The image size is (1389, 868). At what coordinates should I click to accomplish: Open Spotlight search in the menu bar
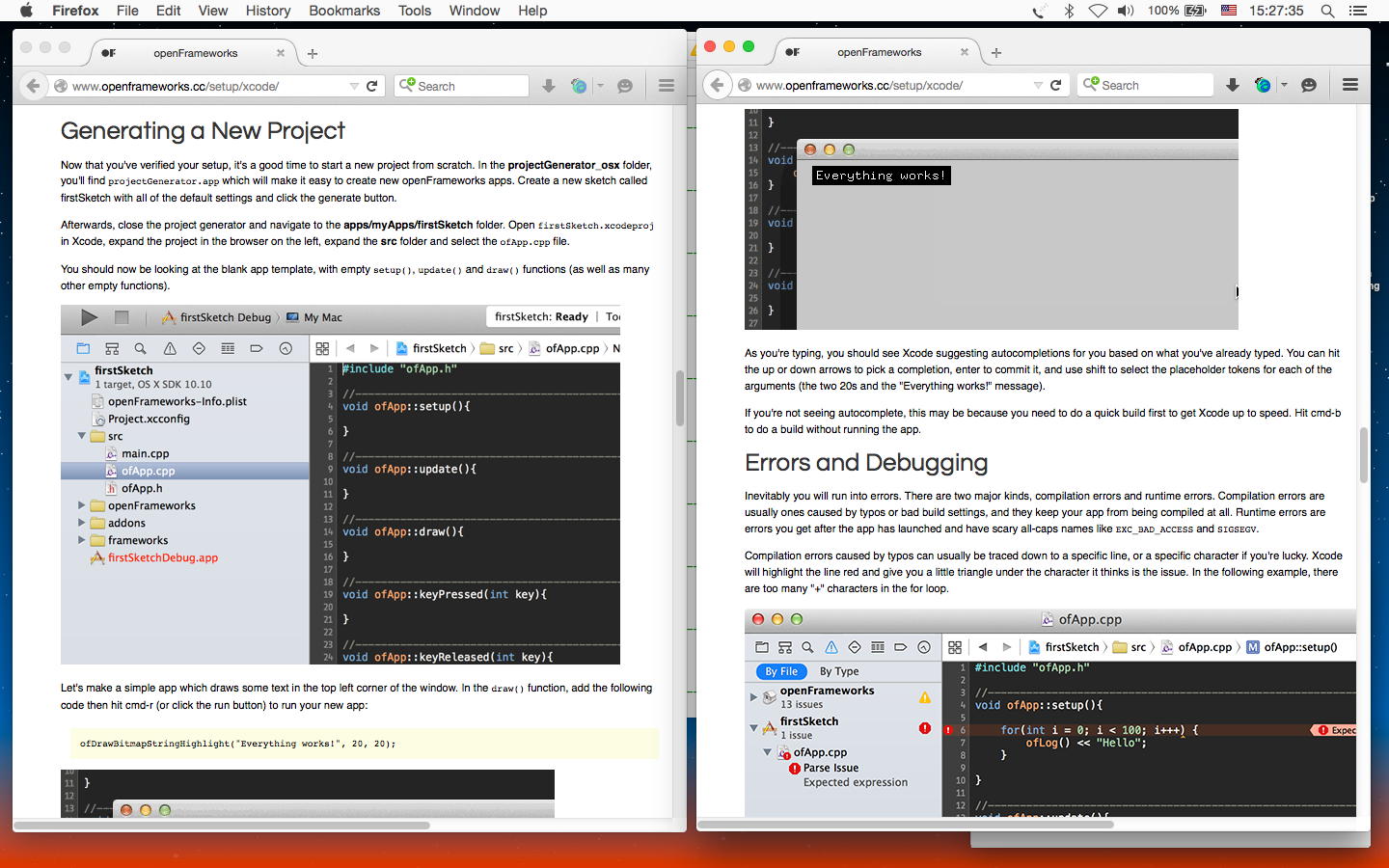[1327, 11]
